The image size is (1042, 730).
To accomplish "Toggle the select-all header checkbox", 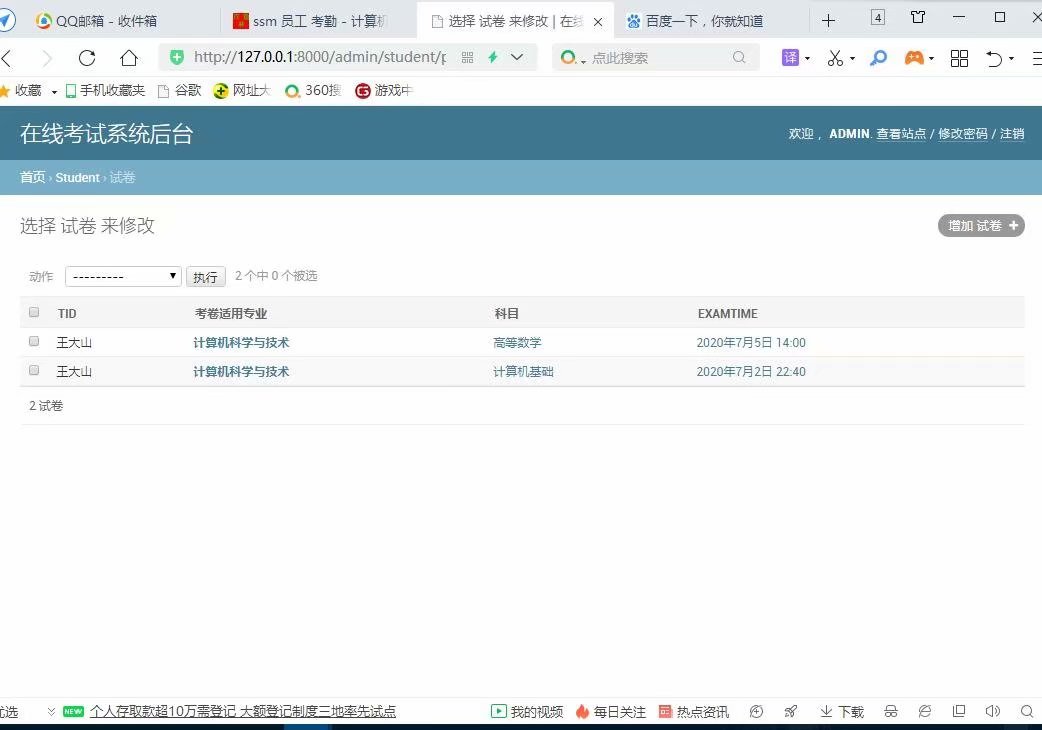I will [34, 312].
